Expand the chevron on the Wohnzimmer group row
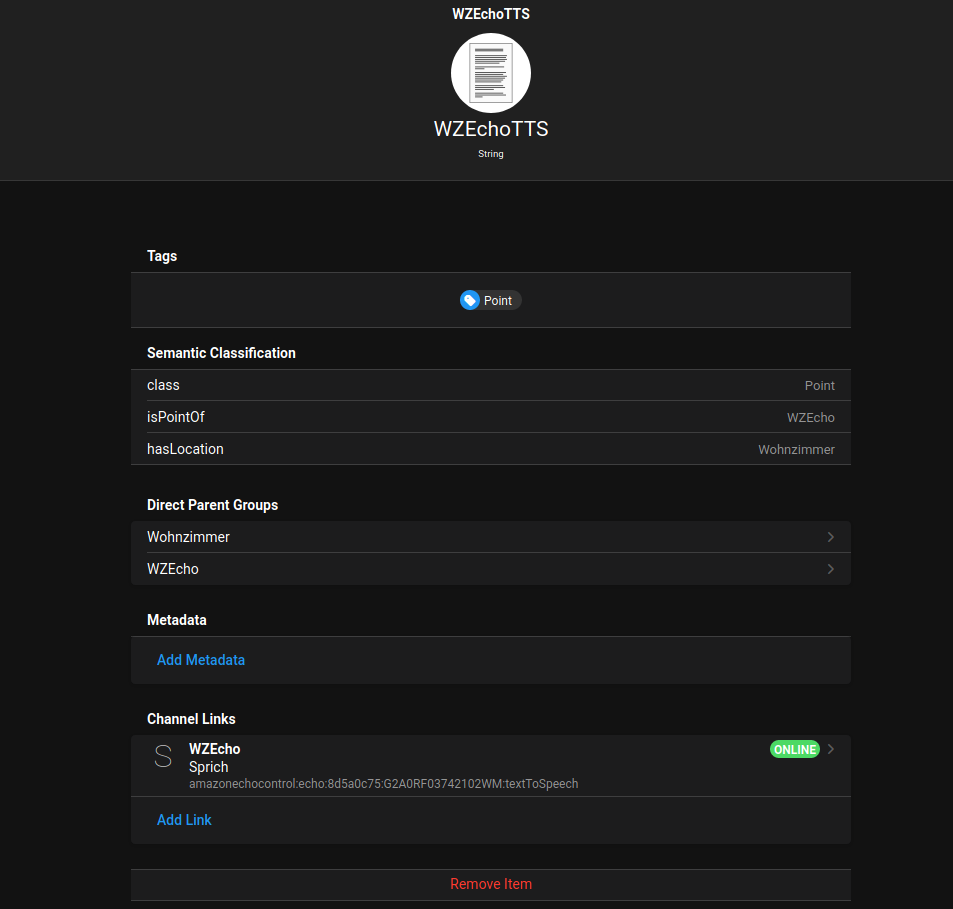This screenshot has height=909, width=953. (x=830, y=537)
